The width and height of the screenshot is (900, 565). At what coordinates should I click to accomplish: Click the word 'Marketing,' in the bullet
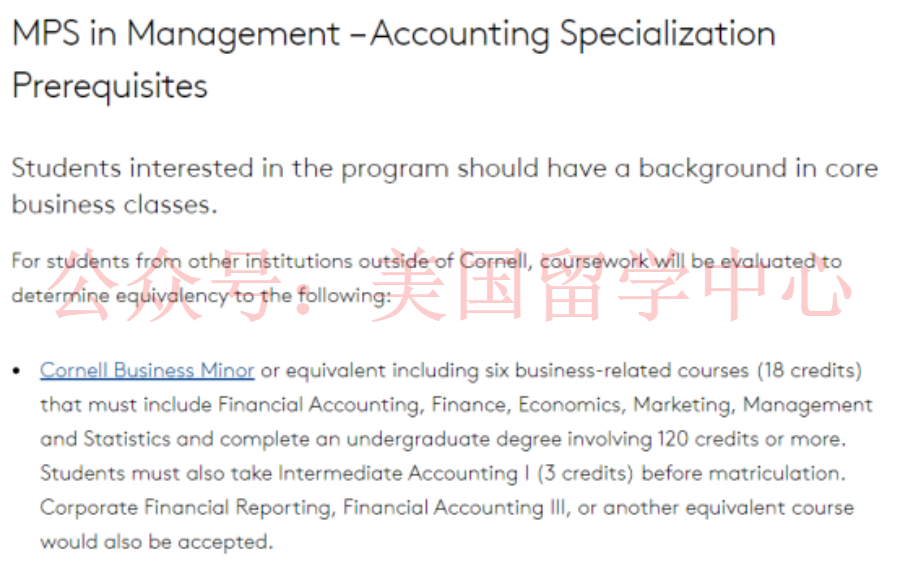(x=684, y=405)
